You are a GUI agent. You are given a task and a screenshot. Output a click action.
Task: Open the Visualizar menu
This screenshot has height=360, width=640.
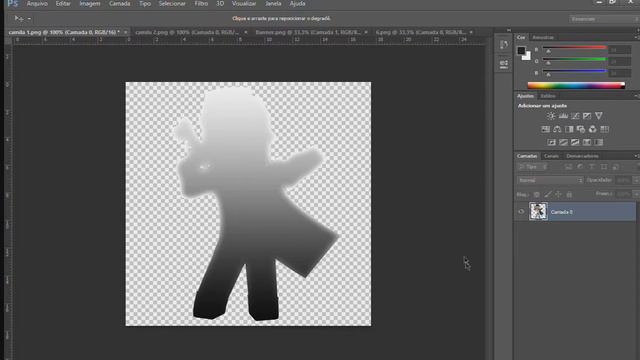coord(244,4)
